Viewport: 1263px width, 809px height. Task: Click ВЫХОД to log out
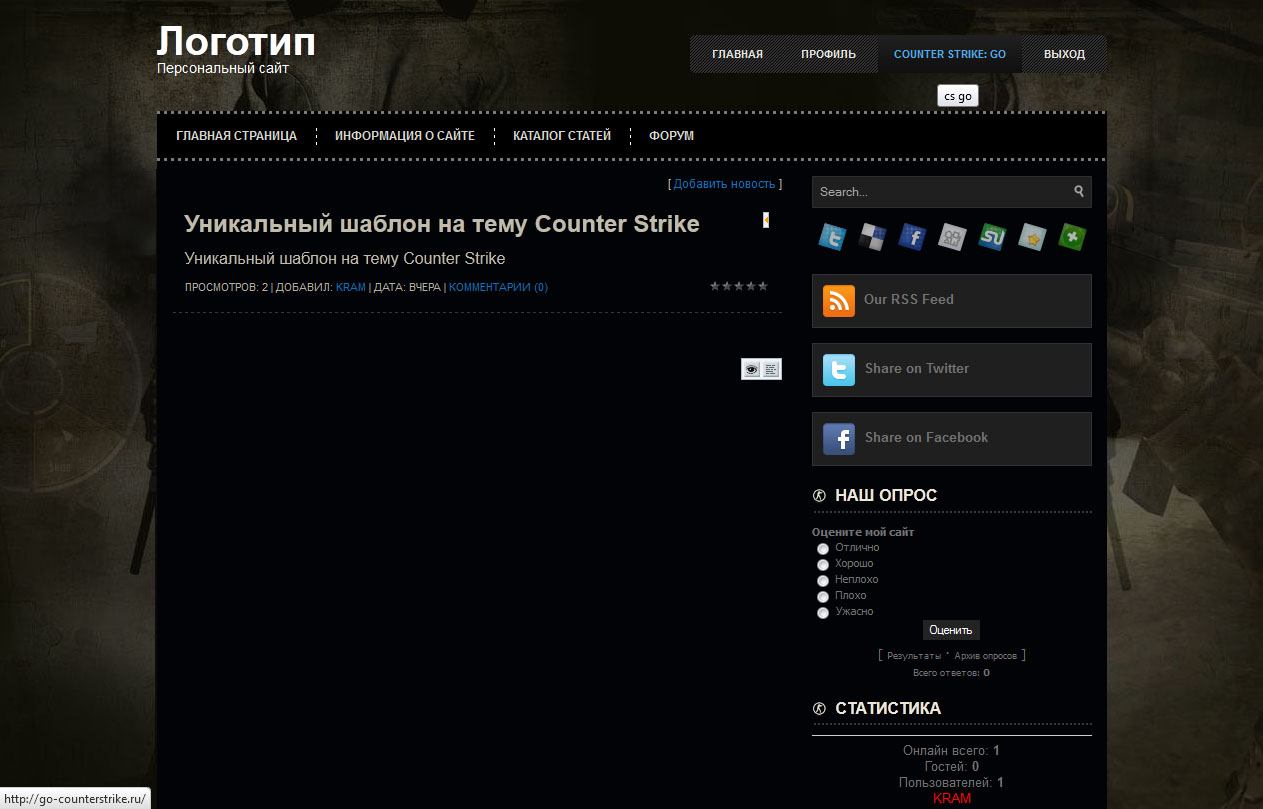coord(1064,54)
